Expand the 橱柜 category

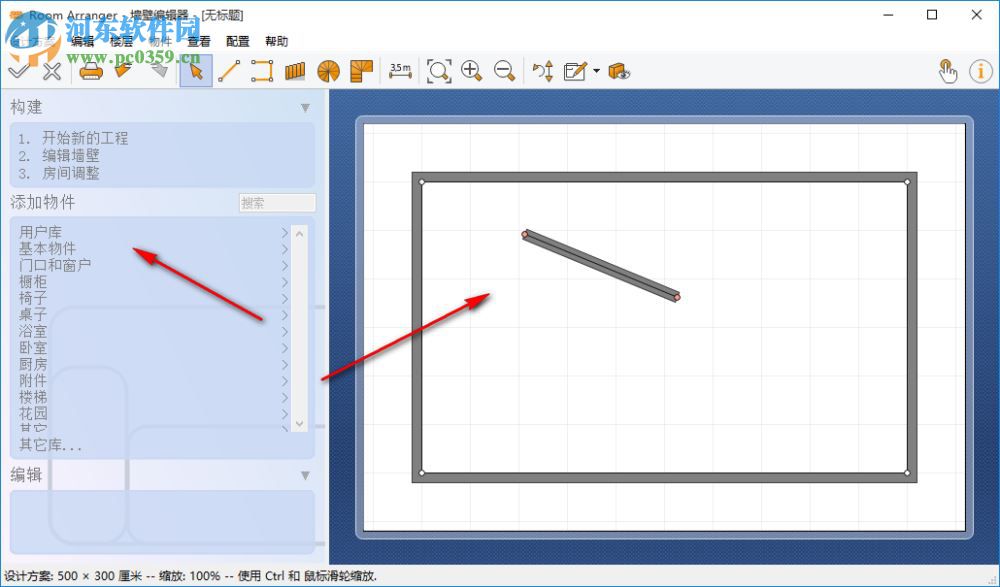[x=153, y=282]
